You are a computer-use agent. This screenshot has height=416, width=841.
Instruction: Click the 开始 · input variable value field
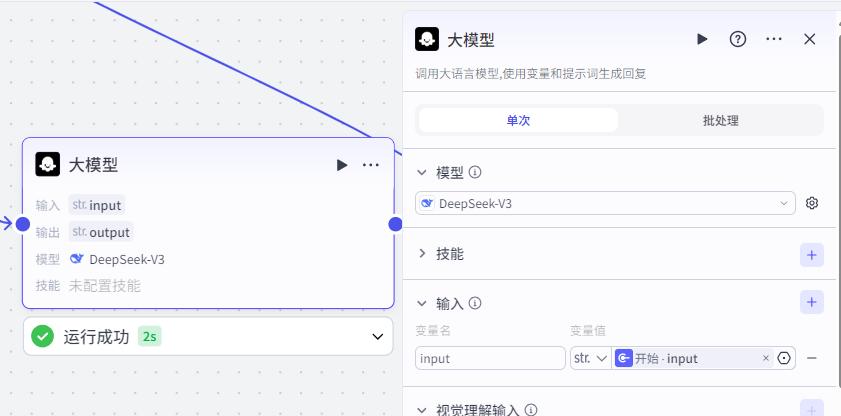click(x=692, y=358)
